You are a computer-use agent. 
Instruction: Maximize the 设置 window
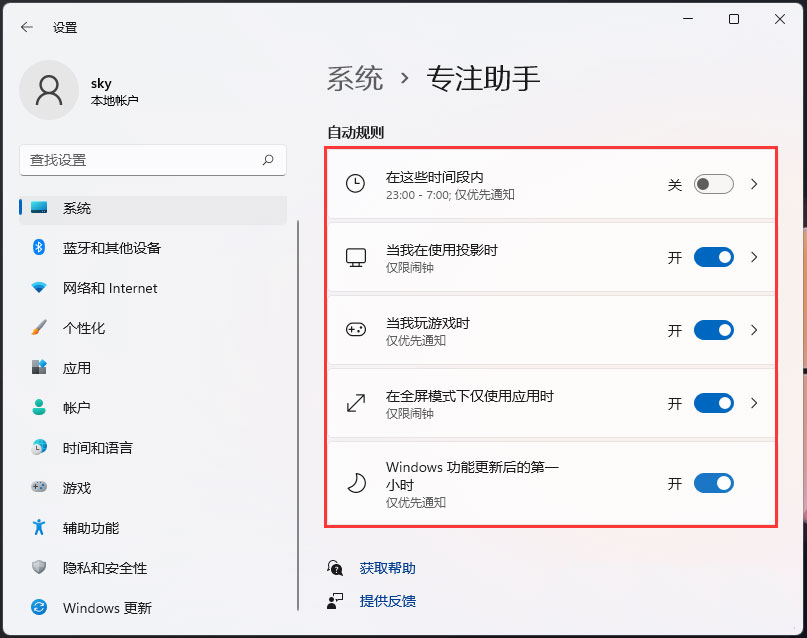coord(734,19)
